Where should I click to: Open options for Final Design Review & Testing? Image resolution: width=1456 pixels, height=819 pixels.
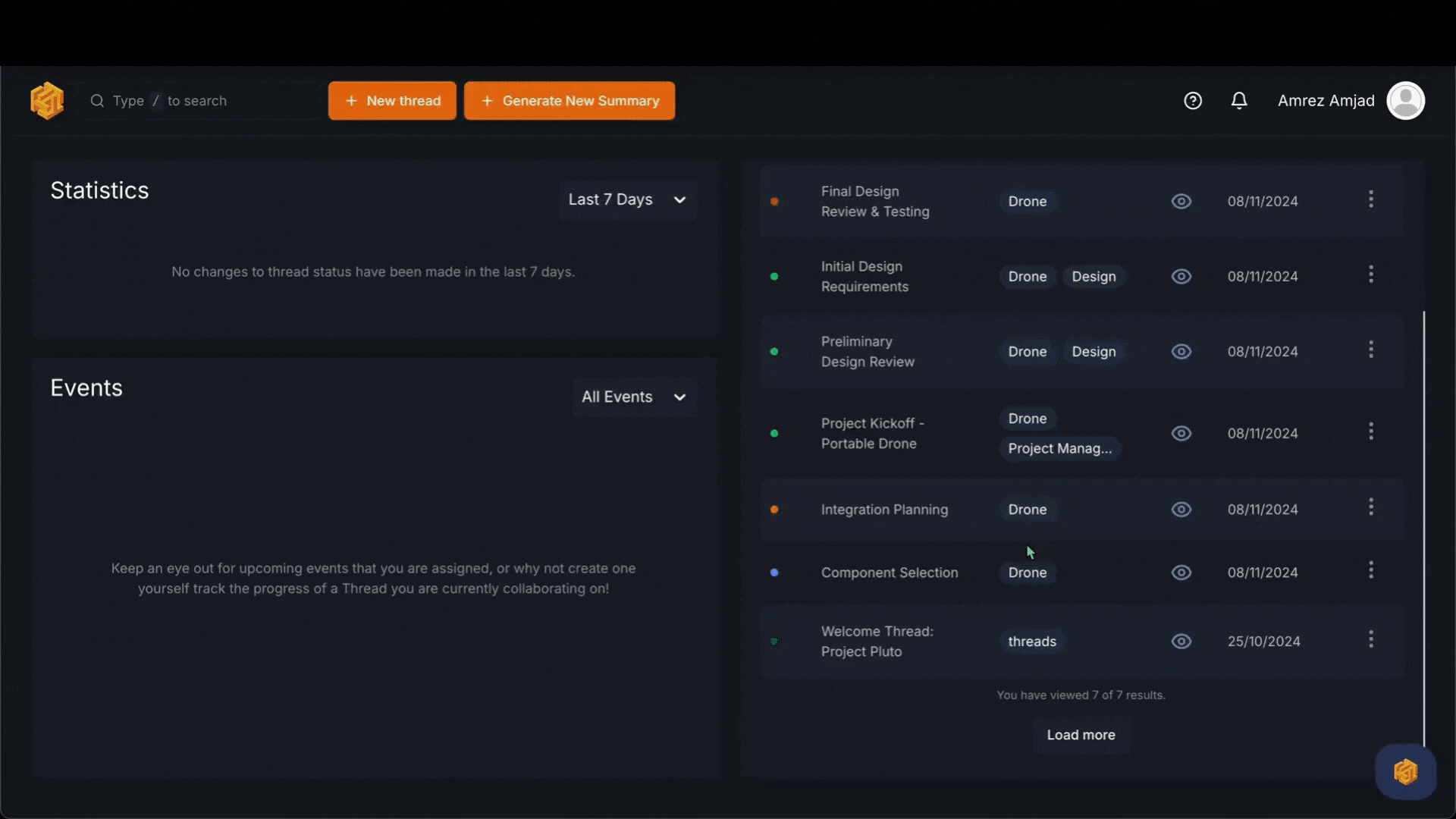tap(1371, 199)
